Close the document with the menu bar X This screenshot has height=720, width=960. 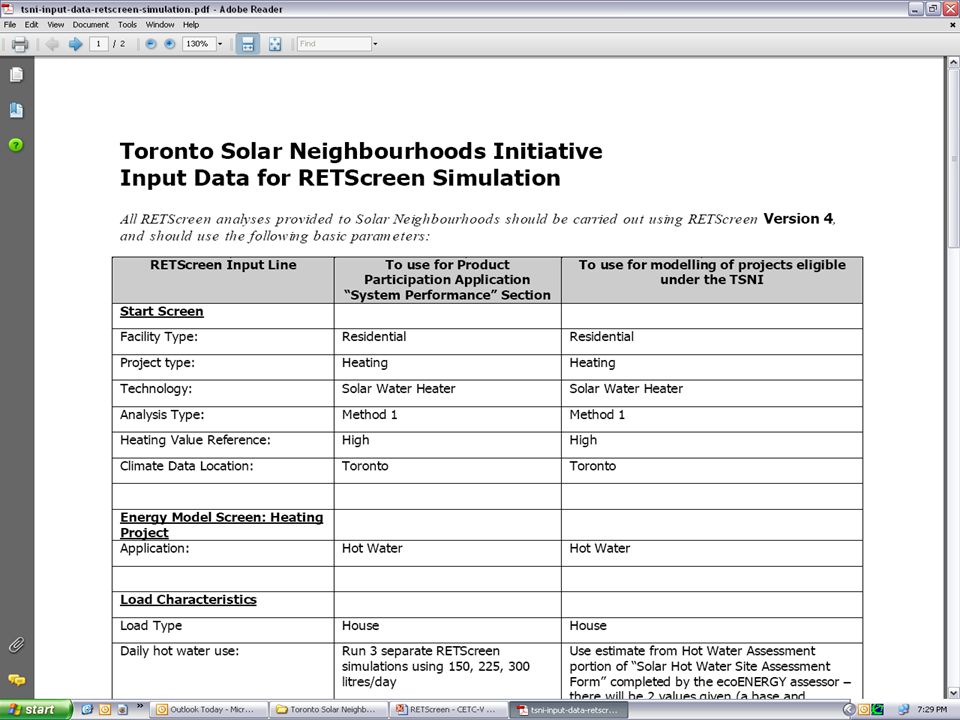pos(953,25)
